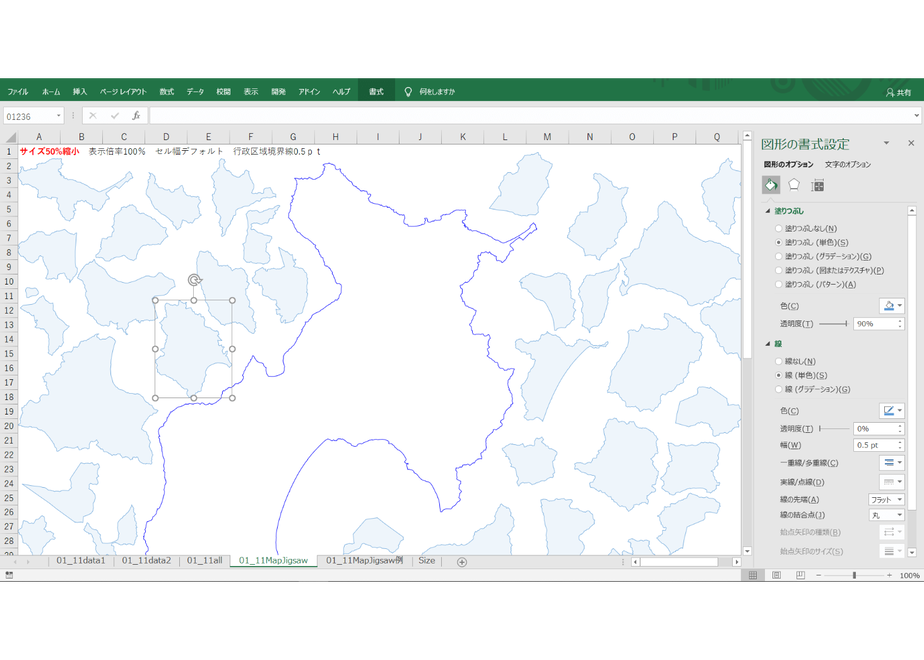Switch to Page Break Preview icon

pyautogui.click(x=800, y=575)
